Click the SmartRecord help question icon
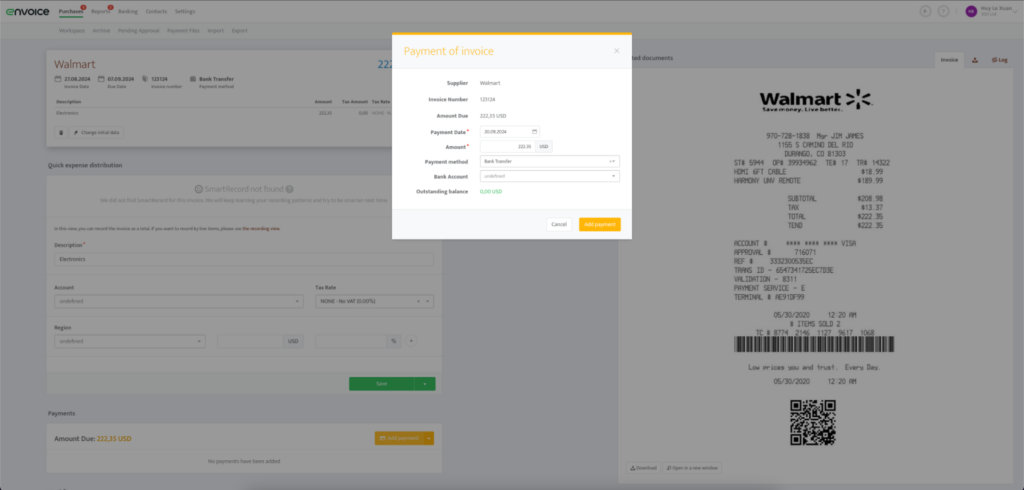The image size is (1024, 490). (x=289, y=189)
